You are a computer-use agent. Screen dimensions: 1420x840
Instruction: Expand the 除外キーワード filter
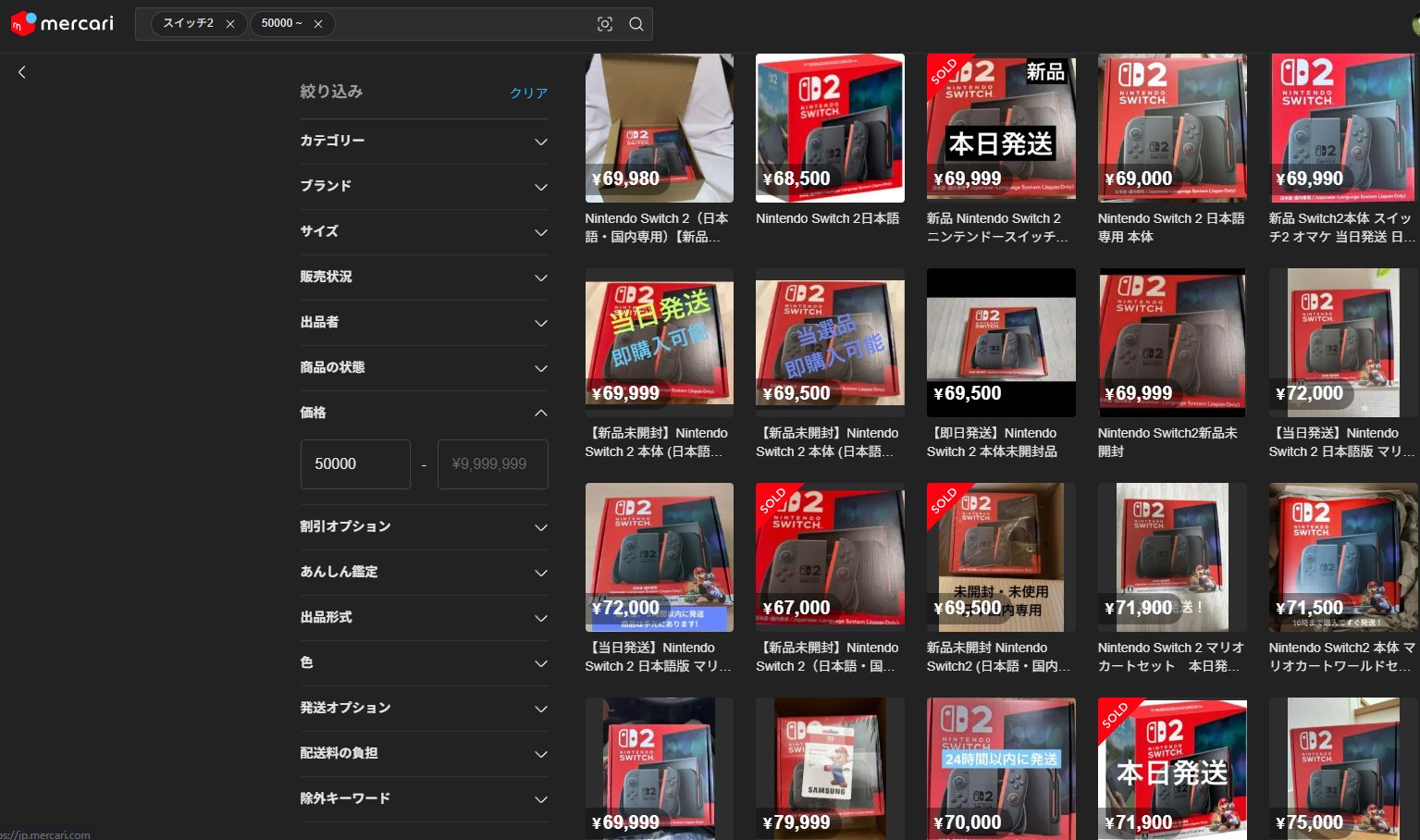click(424, 799)
